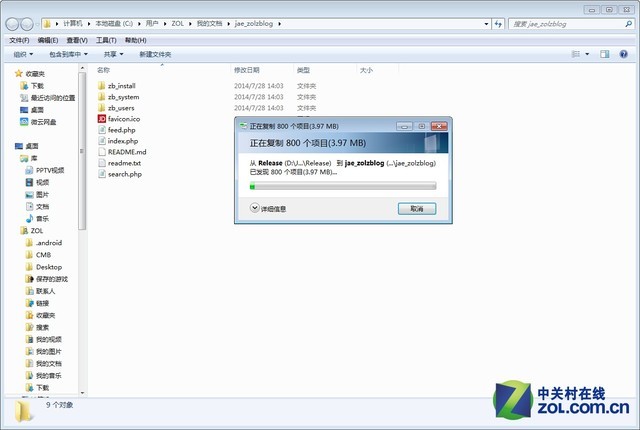This screenshot has height=430, width=640.
Task: Open the 组织 dropdown menu
Action: point(23,54)
